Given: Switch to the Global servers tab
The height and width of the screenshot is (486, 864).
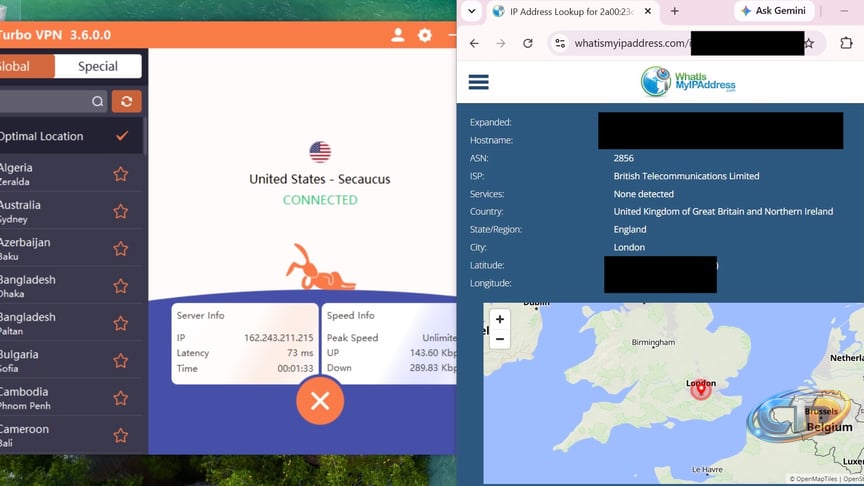Looking at the screenshot, I should point(27,67).
